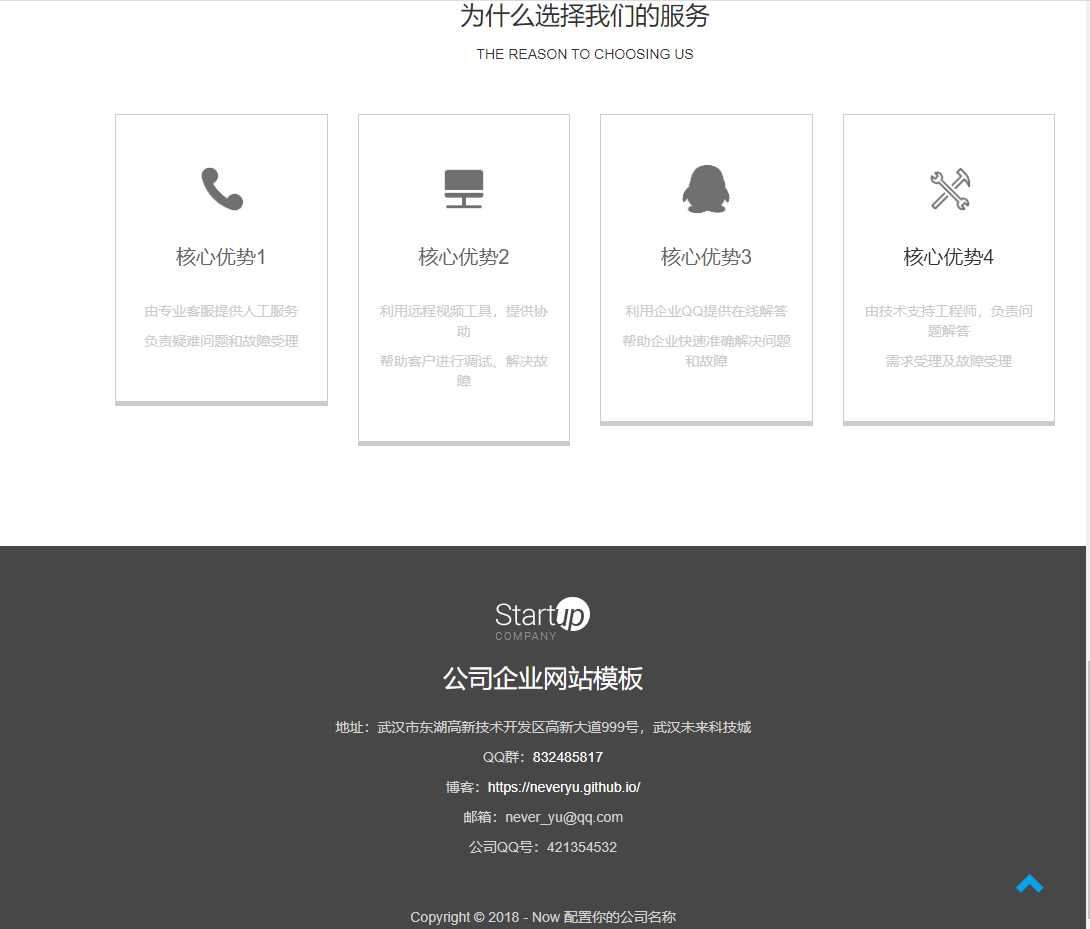Image resolution: width=1090 pixels, height=929 pixels.
Task: Click THE REASON TO CHOOSING US subtitle
Action: 584,54
